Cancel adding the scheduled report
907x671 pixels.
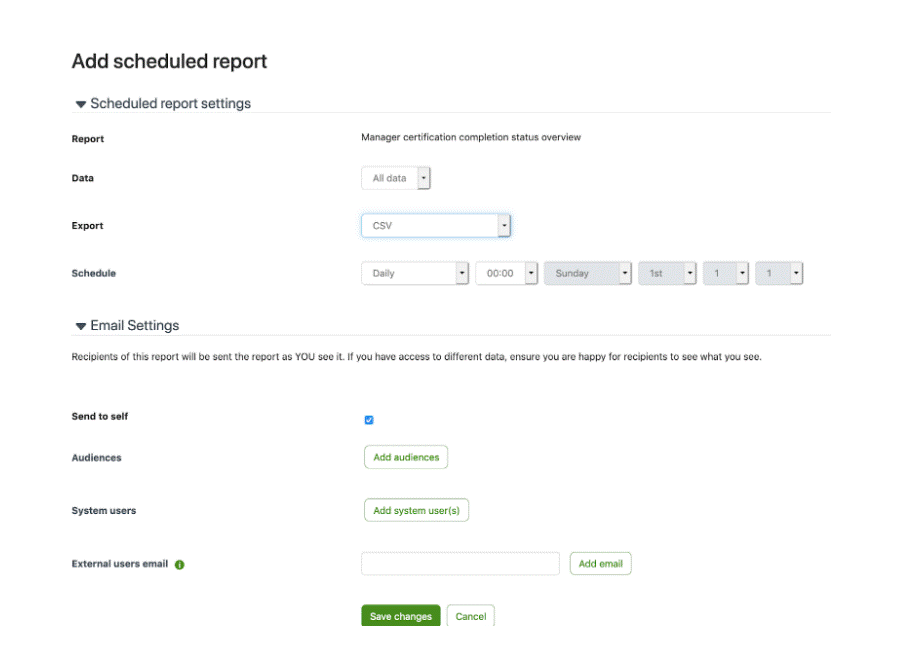[x=471, y=616]
